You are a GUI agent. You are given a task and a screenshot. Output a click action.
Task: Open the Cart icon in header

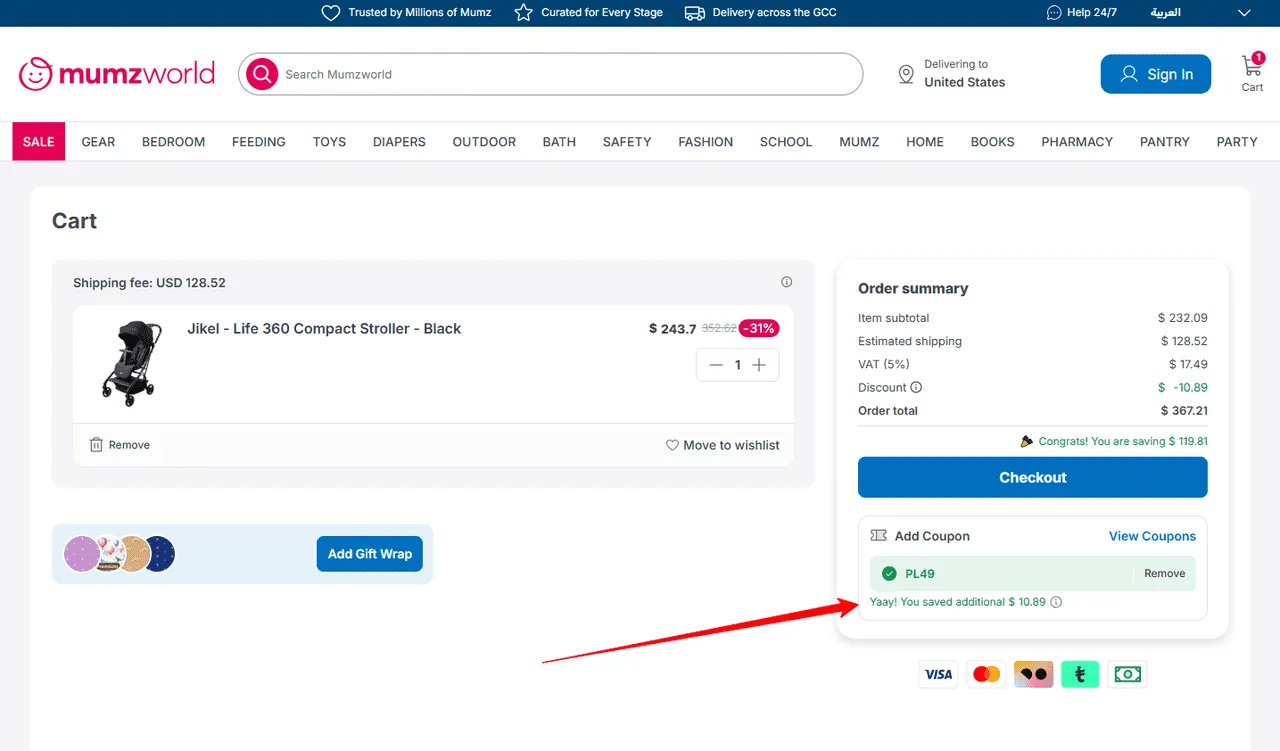[x=1252, y=73]
